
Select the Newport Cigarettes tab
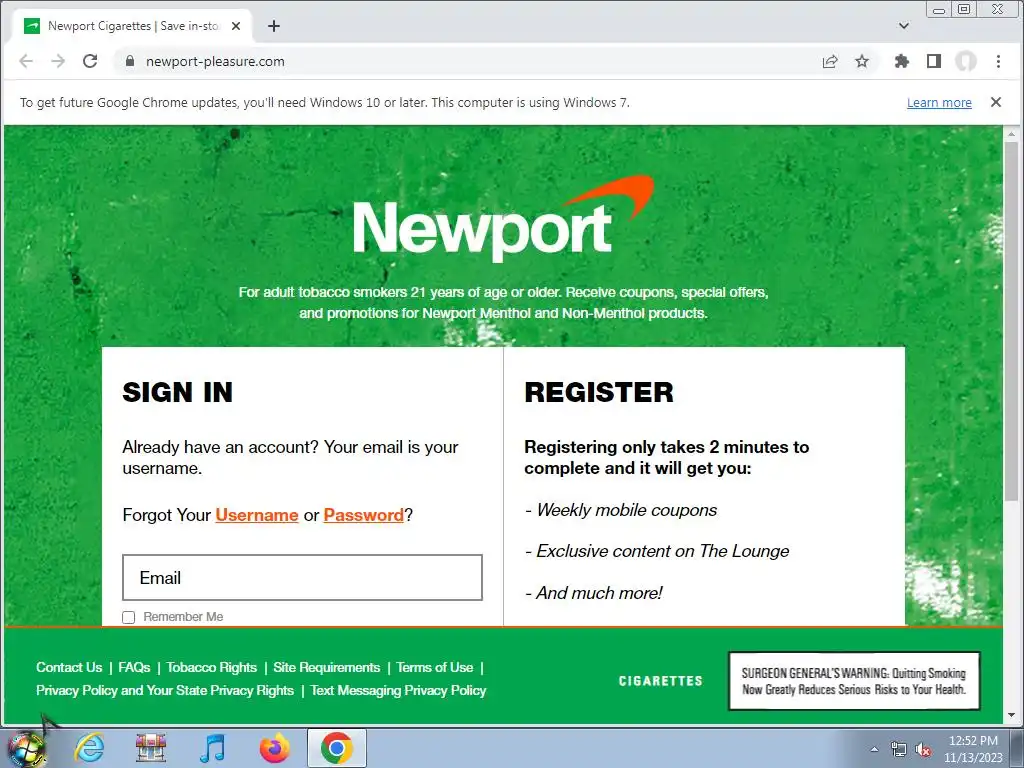tap(132, 26)
